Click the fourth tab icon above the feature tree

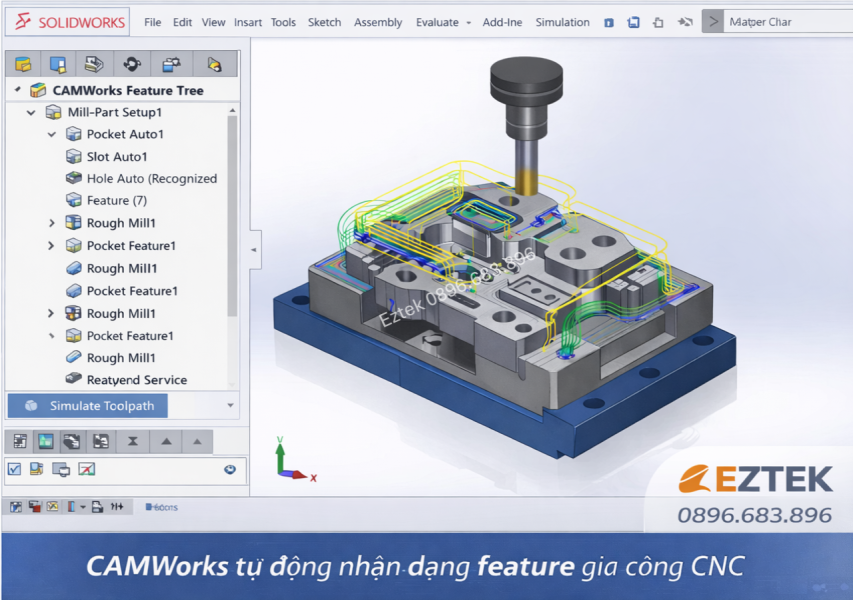(x=132, y=64)
